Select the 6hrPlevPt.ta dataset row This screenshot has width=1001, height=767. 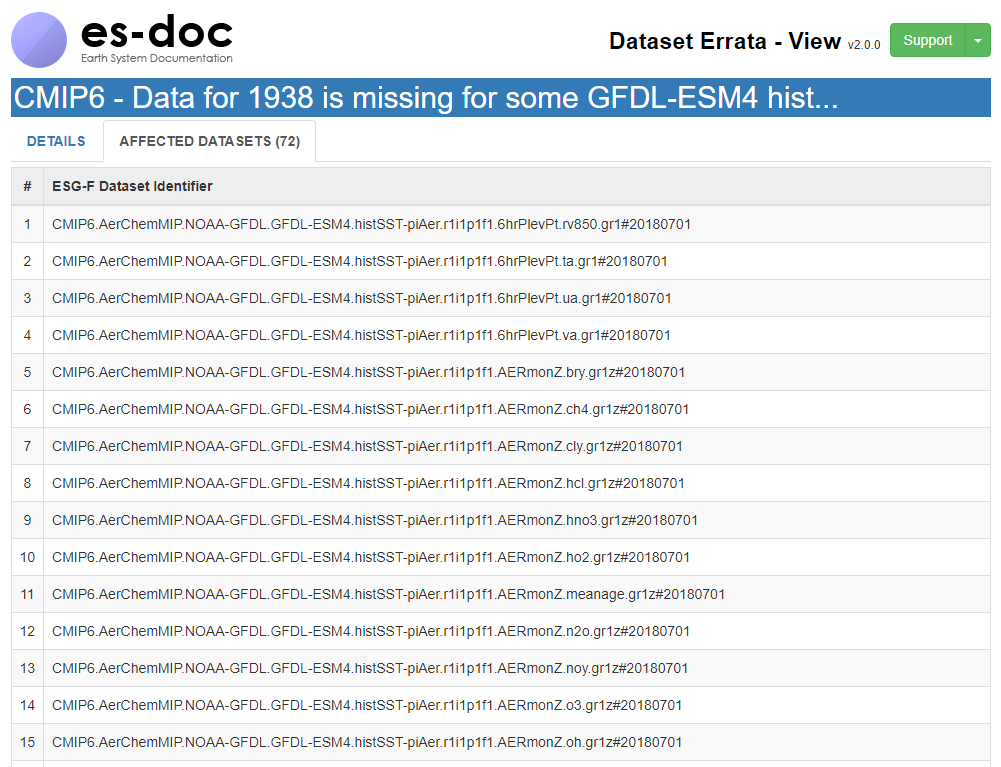pyautogui.click(x=359, y=261)
